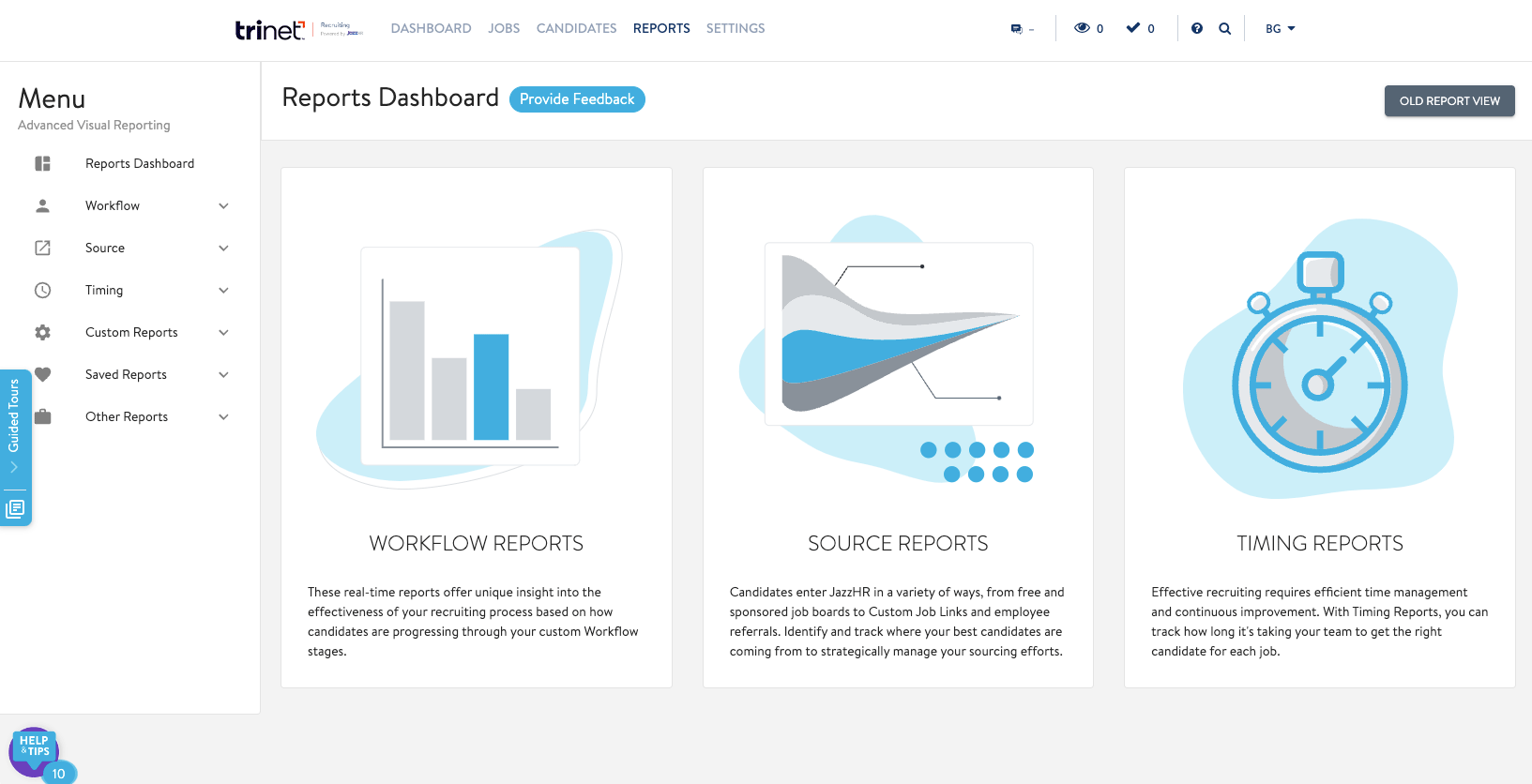Open the checkmark tasks icon

click(1133, 28)
